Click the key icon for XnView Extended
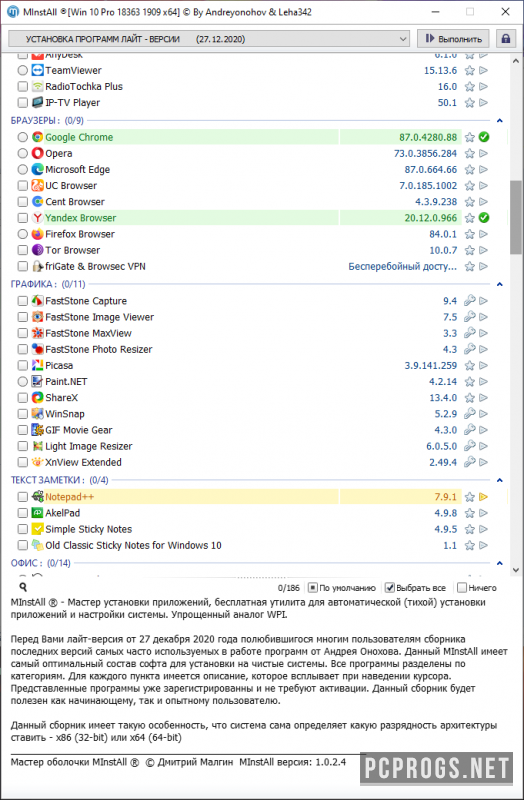This screenshot has width=524, height=800. [x=469, y=462]
